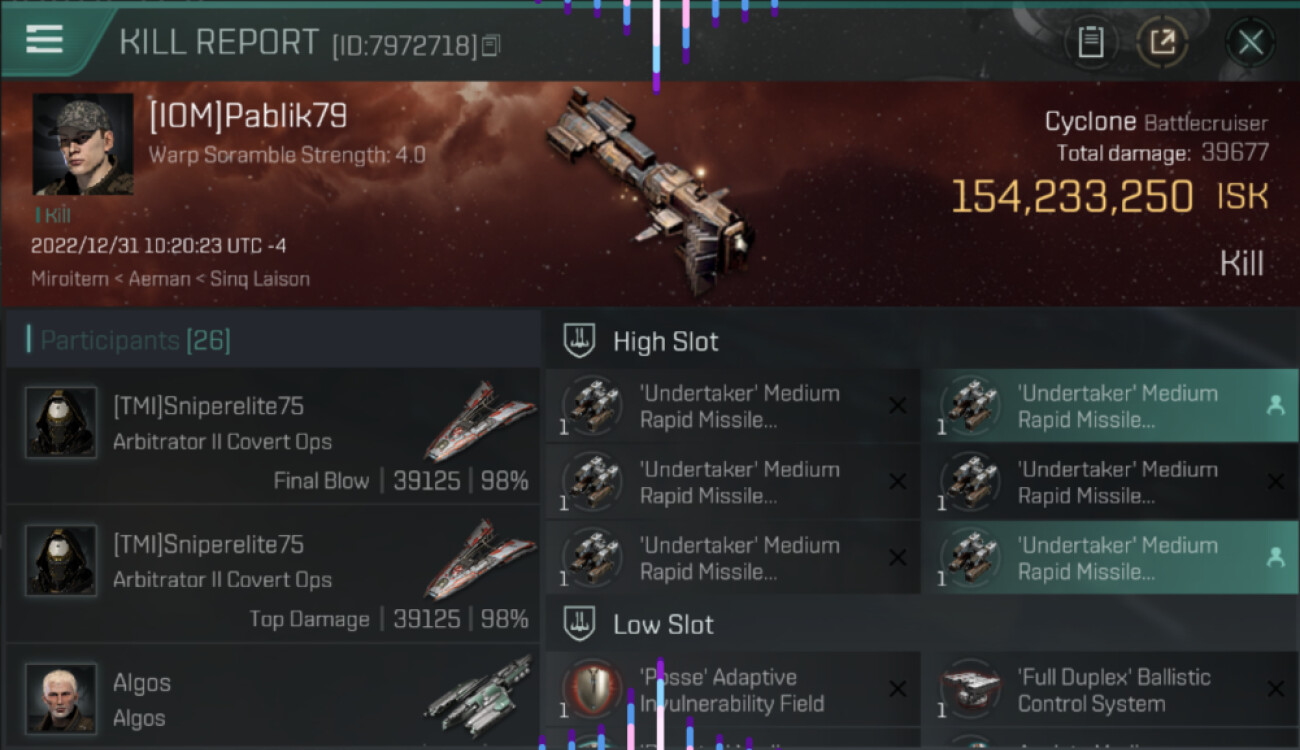
Task: Share the kill report via the export icon
Action: point(1162,43)
